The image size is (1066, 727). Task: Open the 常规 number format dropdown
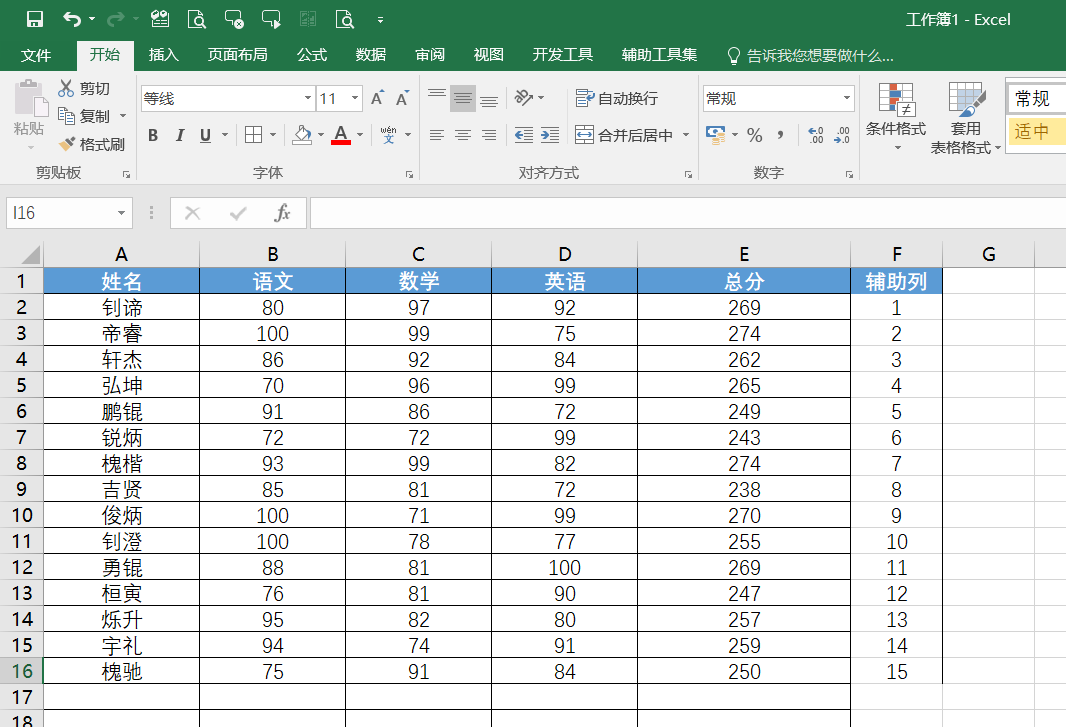[x=846, y=99]
